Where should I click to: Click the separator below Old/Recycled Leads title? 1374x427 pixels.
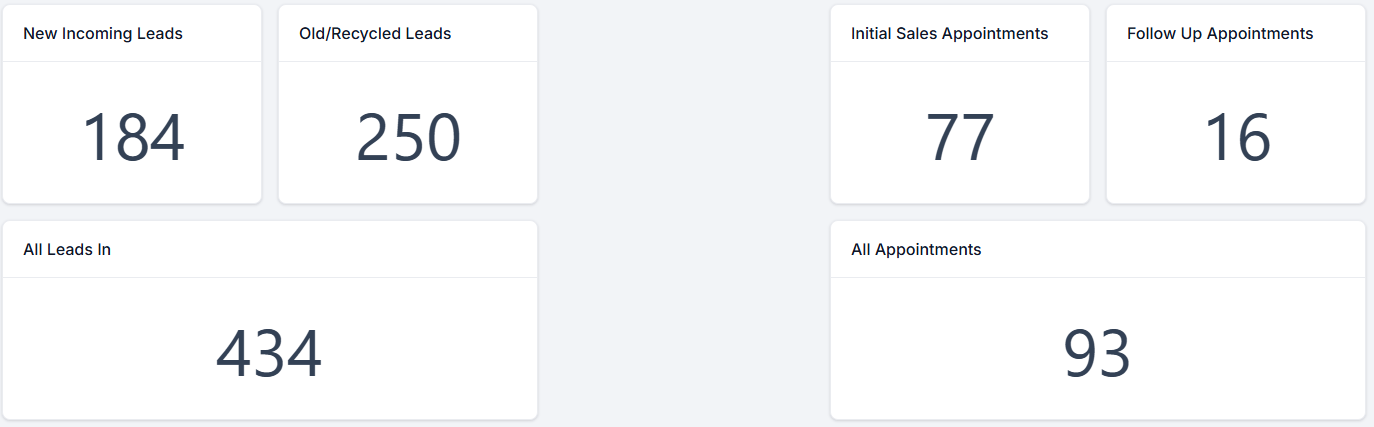[x=408, y=61]
